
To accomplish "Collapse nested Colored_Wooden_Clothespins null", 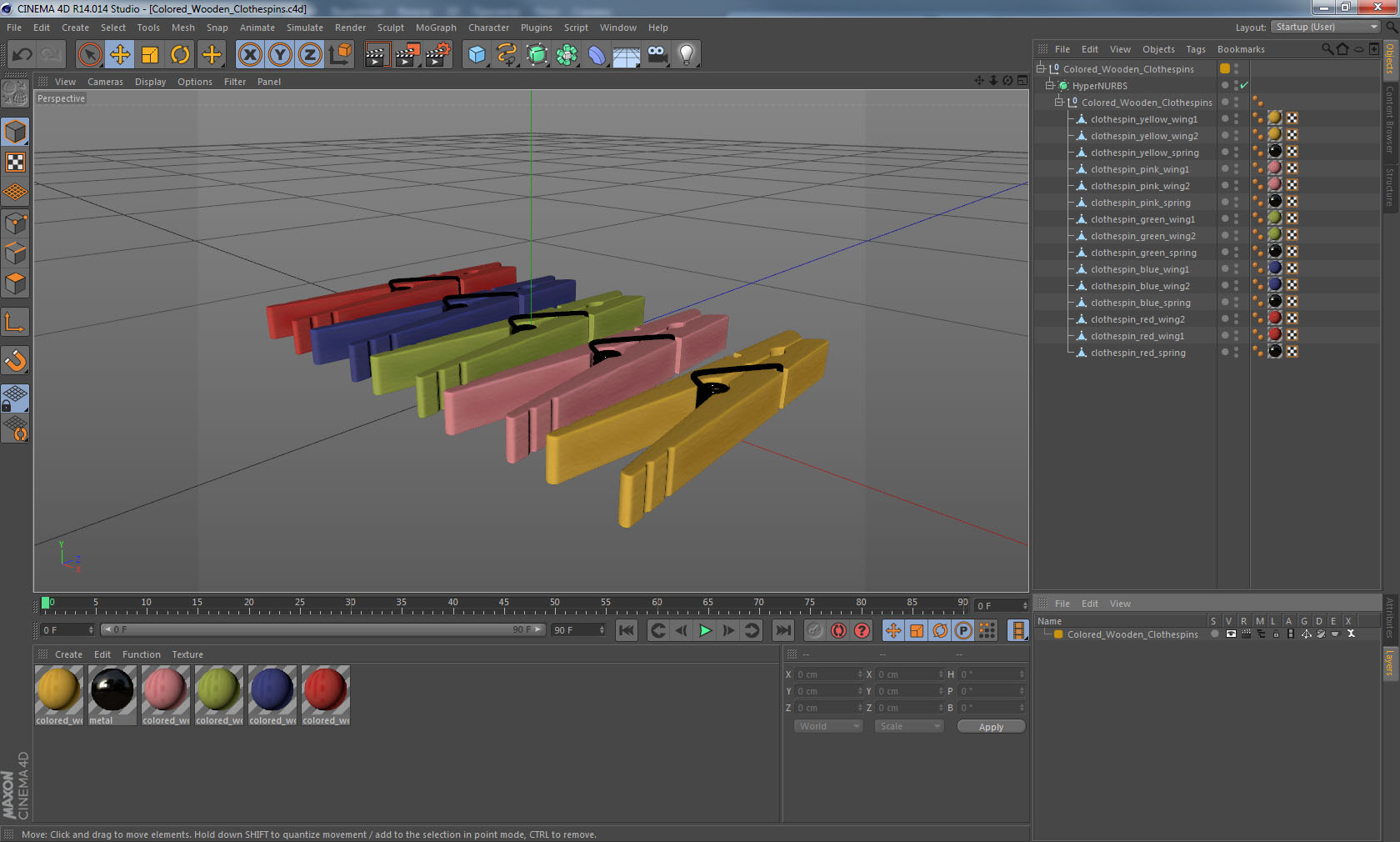I will point(1059,103).
